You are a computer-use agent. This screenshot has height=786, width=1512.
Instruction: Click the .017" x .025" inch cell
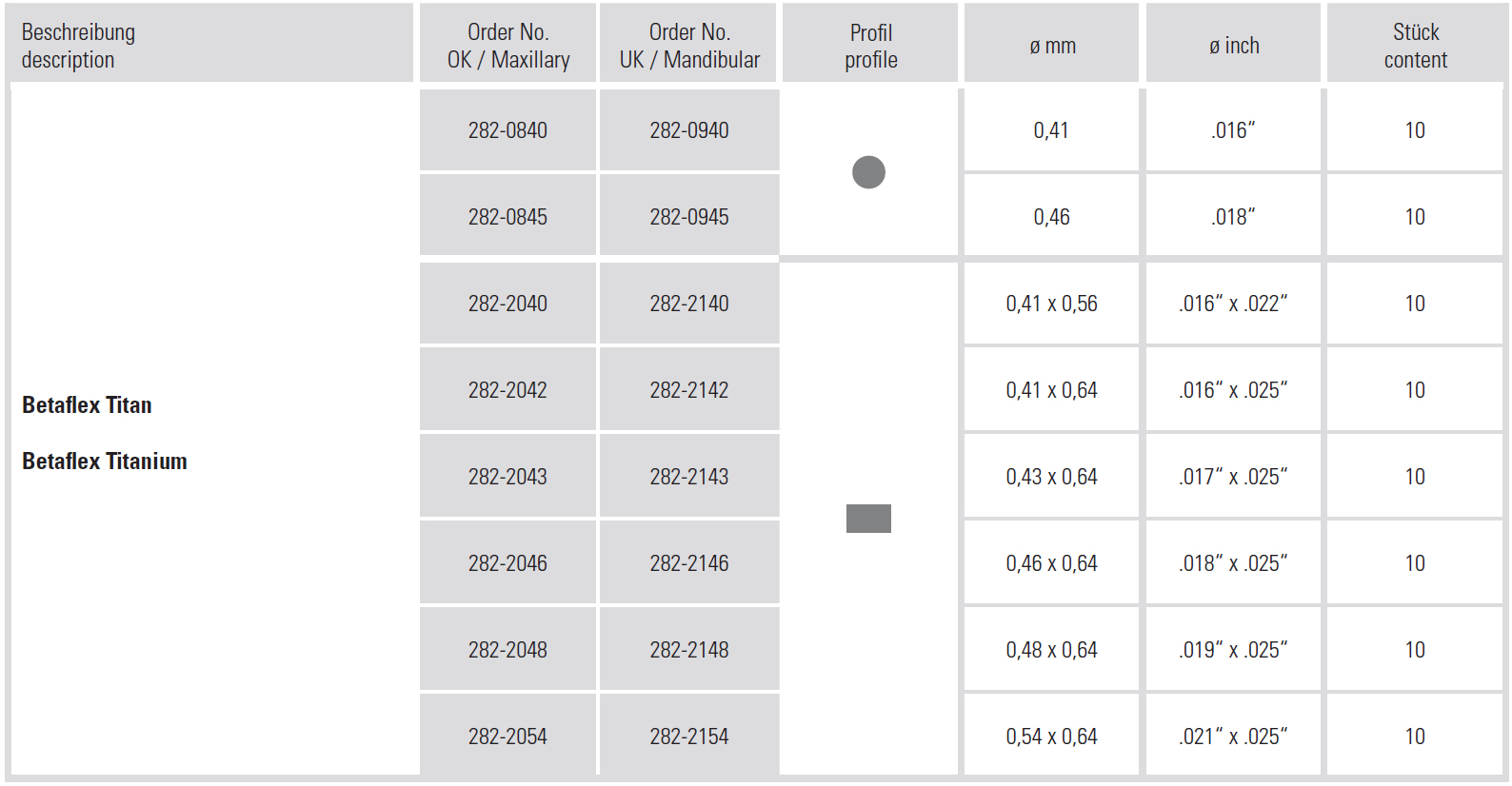(x=1233, y=477)
